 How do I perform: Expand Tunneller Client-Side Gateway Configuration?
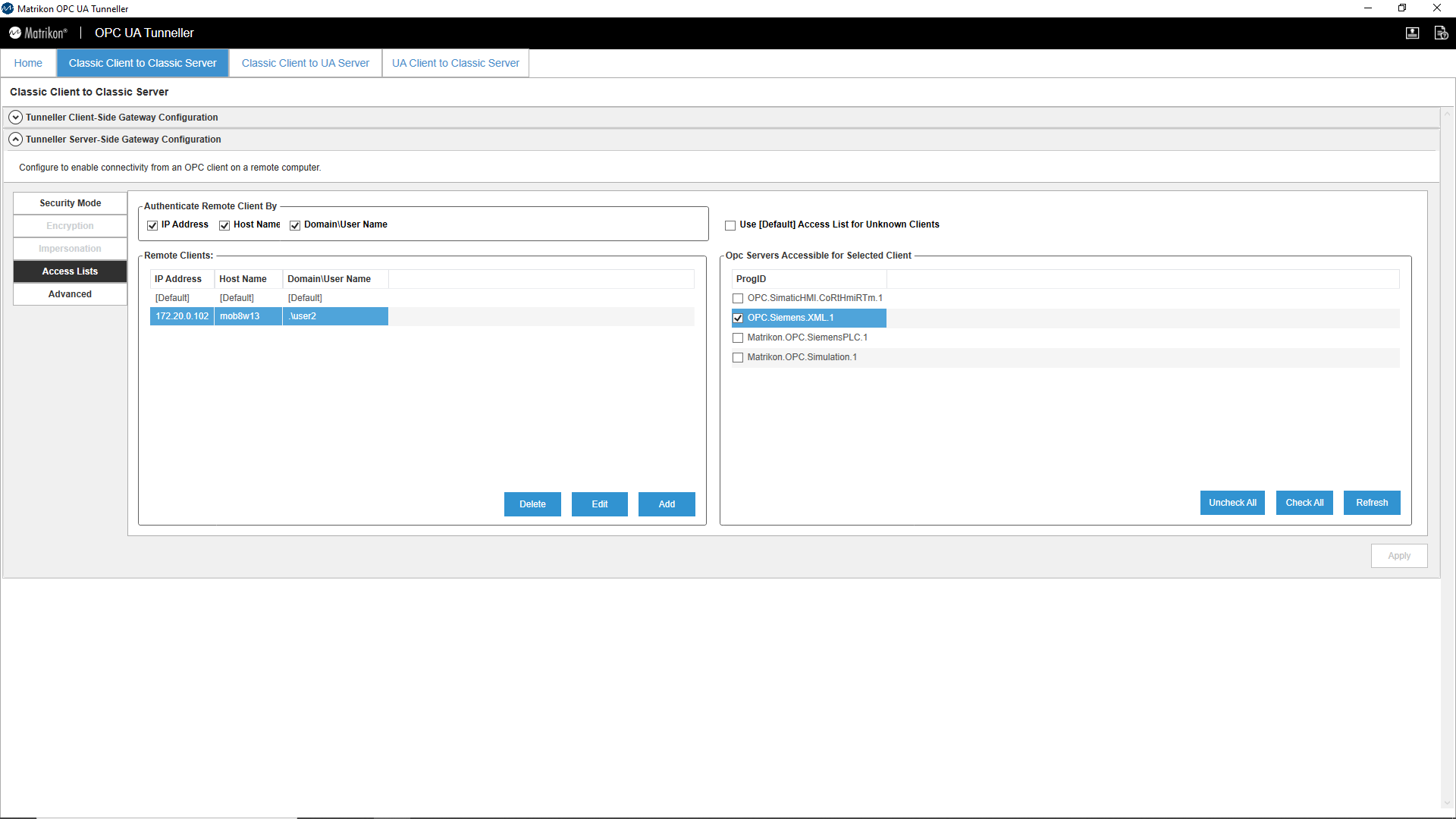pyautogui.click(x=15, y=118)
